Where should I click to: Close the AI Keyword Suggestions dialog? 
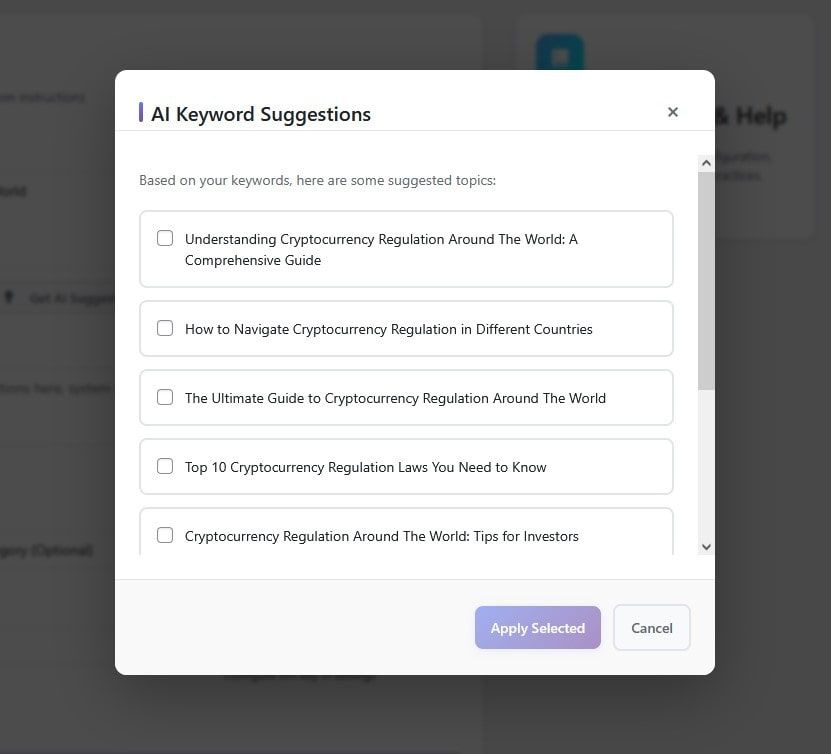pyautogui.click(x=673, y=112)
